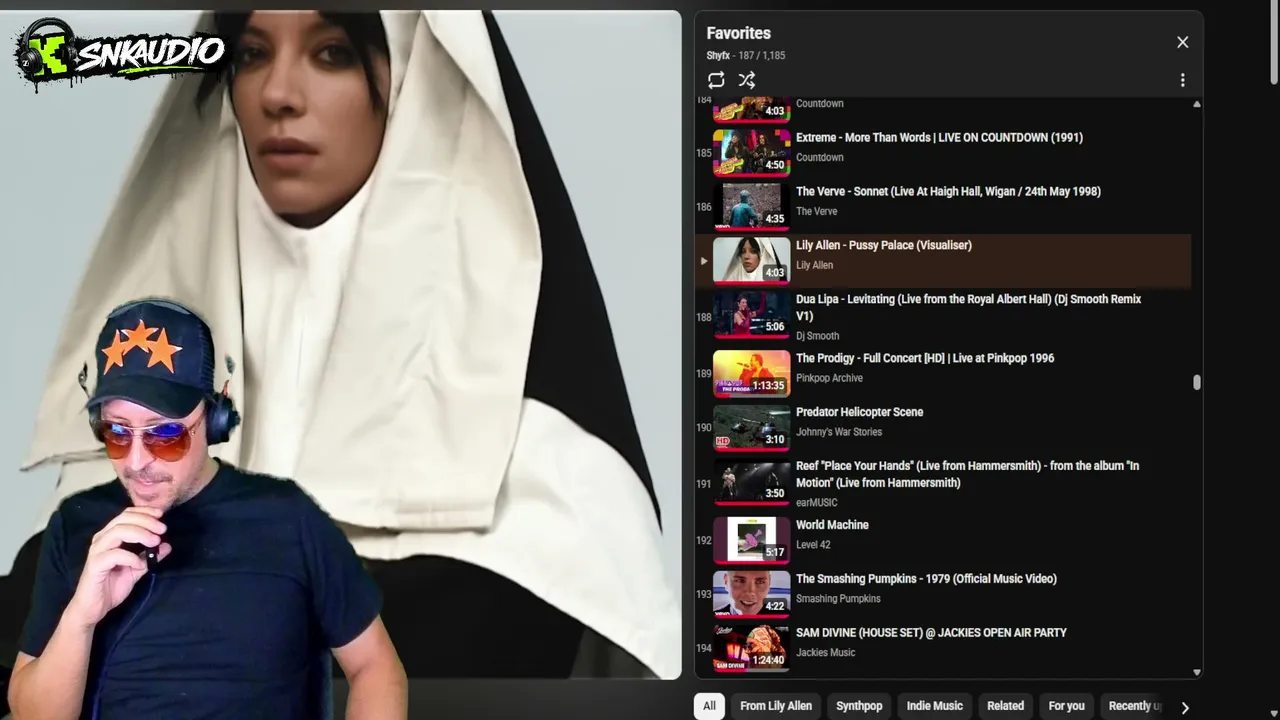Play the SAM DIVINE house set thumbnail
The width and height of the screenshot is (1280, 720).
point(752,648)
